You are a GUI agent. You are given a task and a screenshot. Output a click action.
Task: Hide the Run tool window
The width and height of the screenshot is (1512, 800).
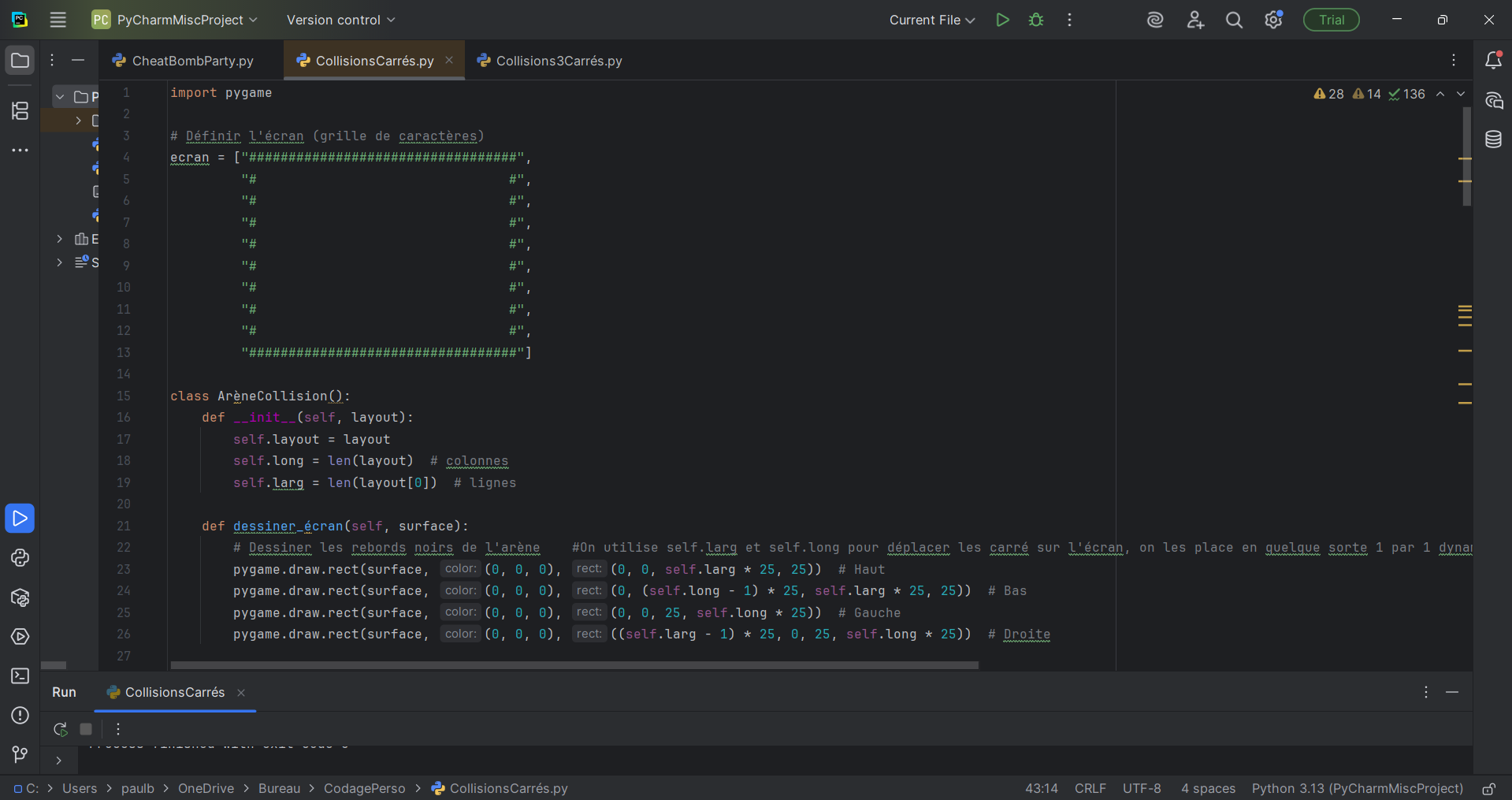coord(1452,692)
